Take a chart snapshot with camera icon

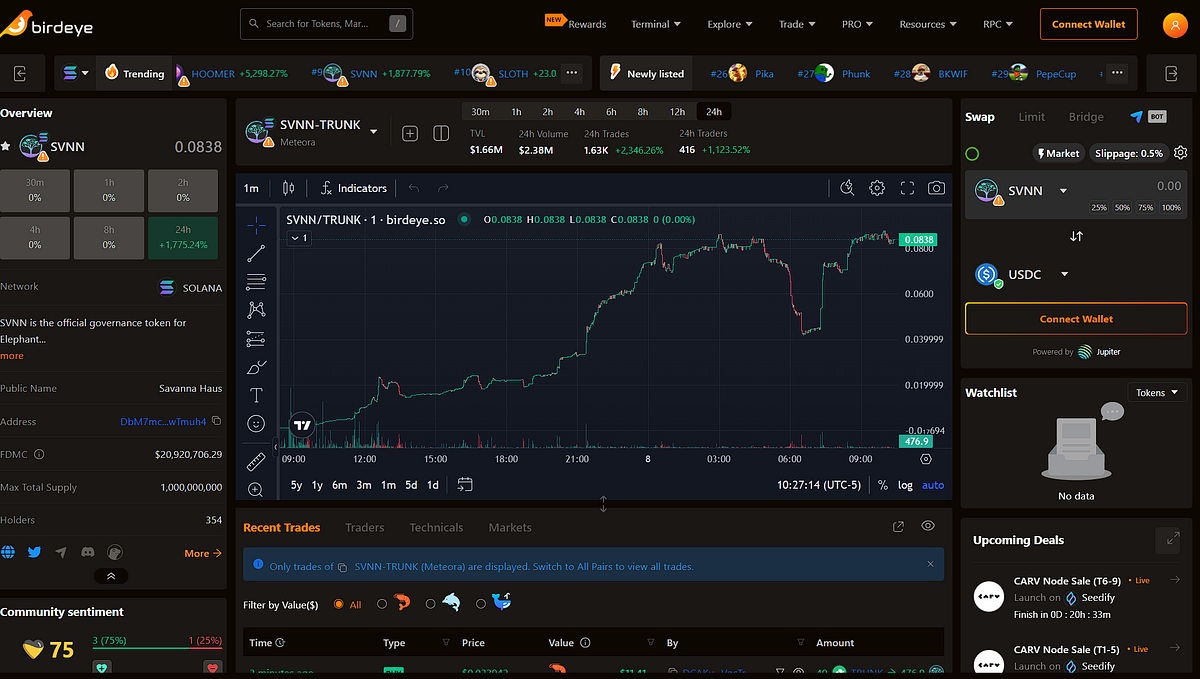tap(936, 188)
